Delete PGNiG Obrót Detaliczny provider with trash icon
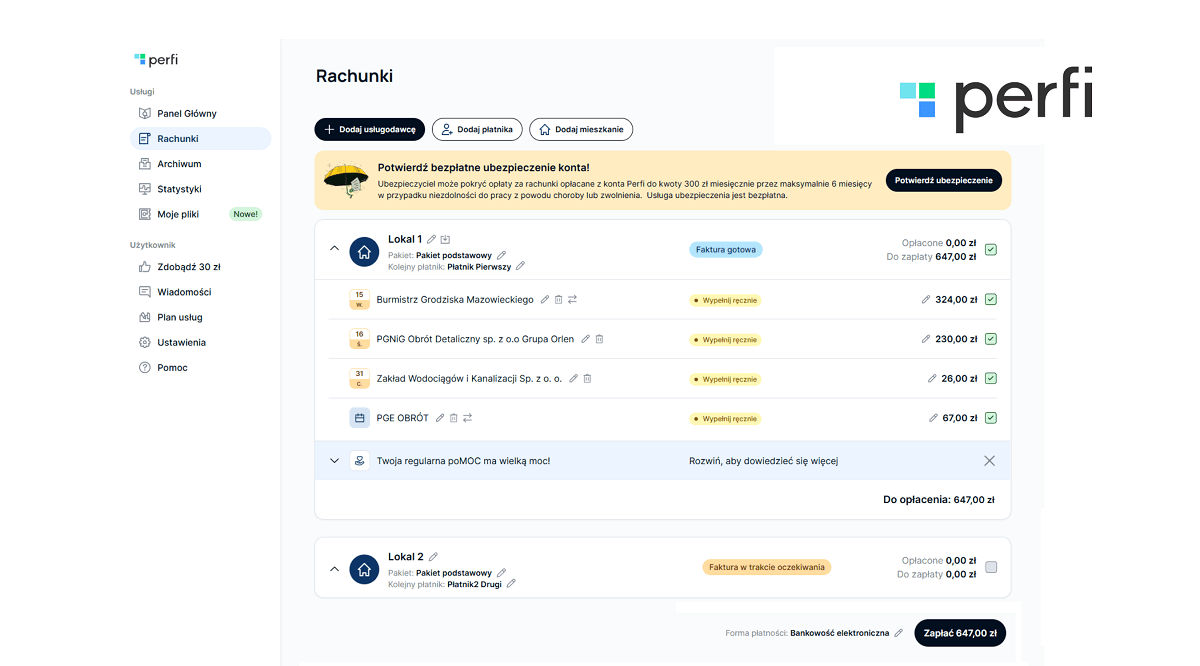1200x666 pixels. pos(599,339)
